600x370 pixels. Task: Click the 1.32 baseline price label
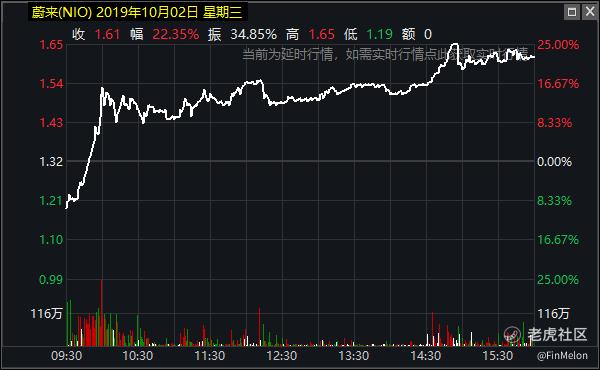coord(51,161)
